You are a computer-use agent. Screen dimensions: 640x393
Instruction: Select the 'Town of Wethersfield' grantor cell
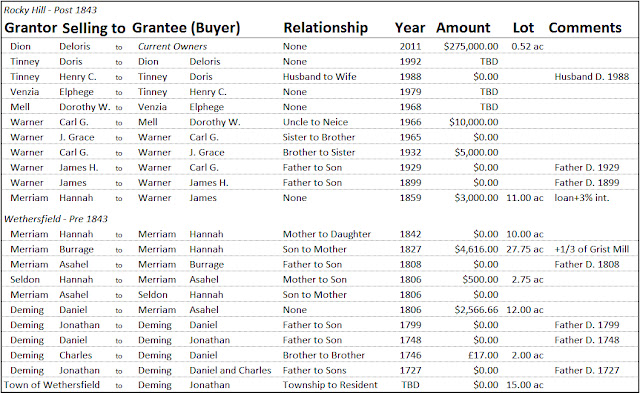coord(52,385)
